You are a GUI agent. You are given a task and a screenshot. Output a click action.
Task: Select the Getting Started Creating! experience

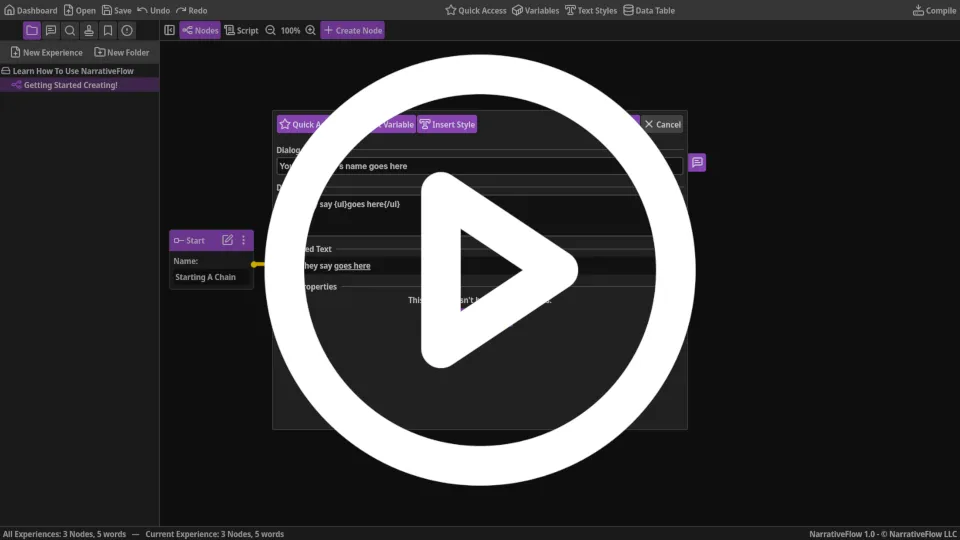point(70,85)
